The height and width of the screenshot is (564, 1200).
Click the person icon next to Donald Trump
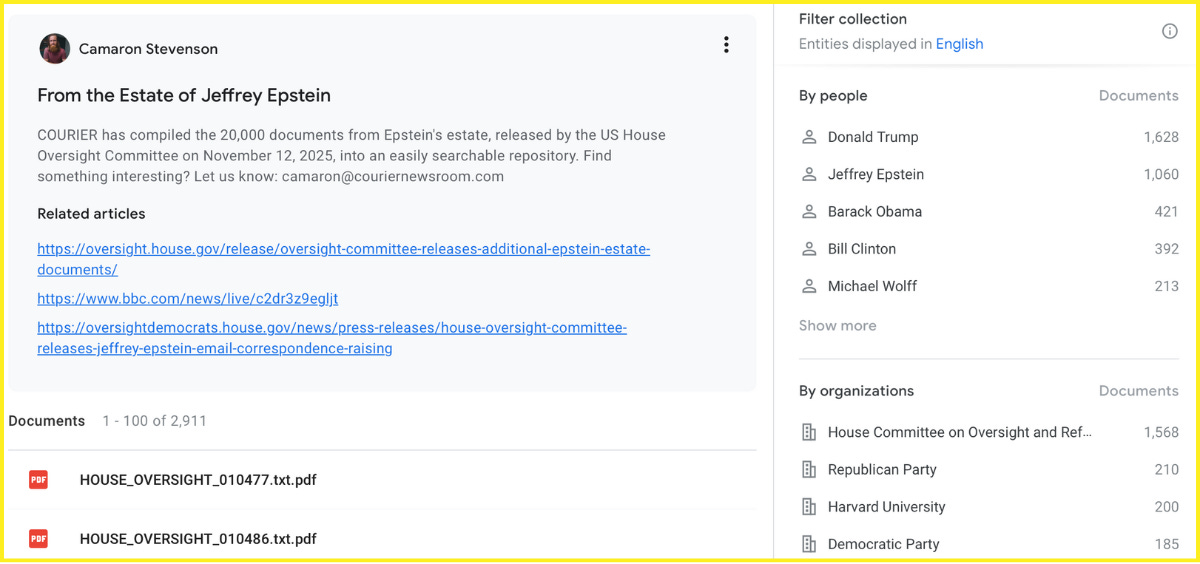pyautogui.click(x=809, y=137)
